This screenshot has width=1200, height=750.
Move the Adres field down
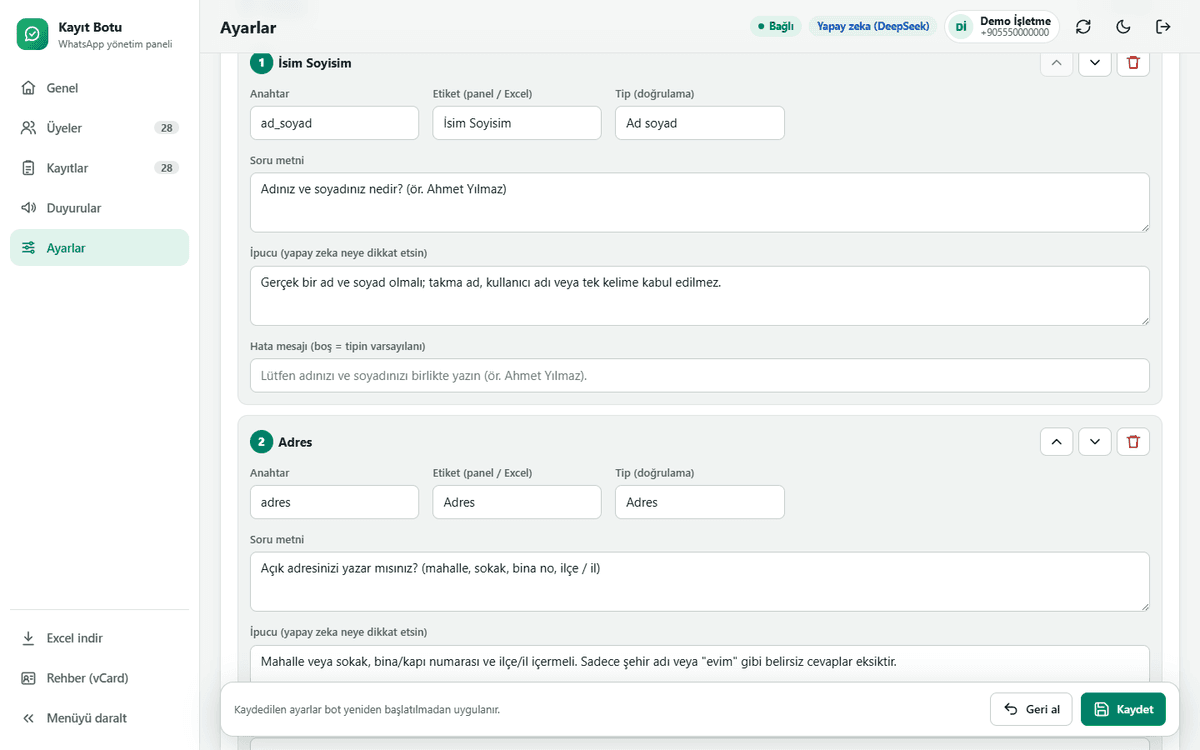[x=1095, y=441]
